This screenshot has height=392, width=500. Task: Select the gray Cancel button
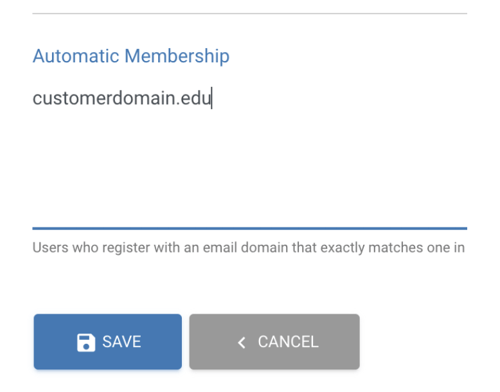coord(274,342)
